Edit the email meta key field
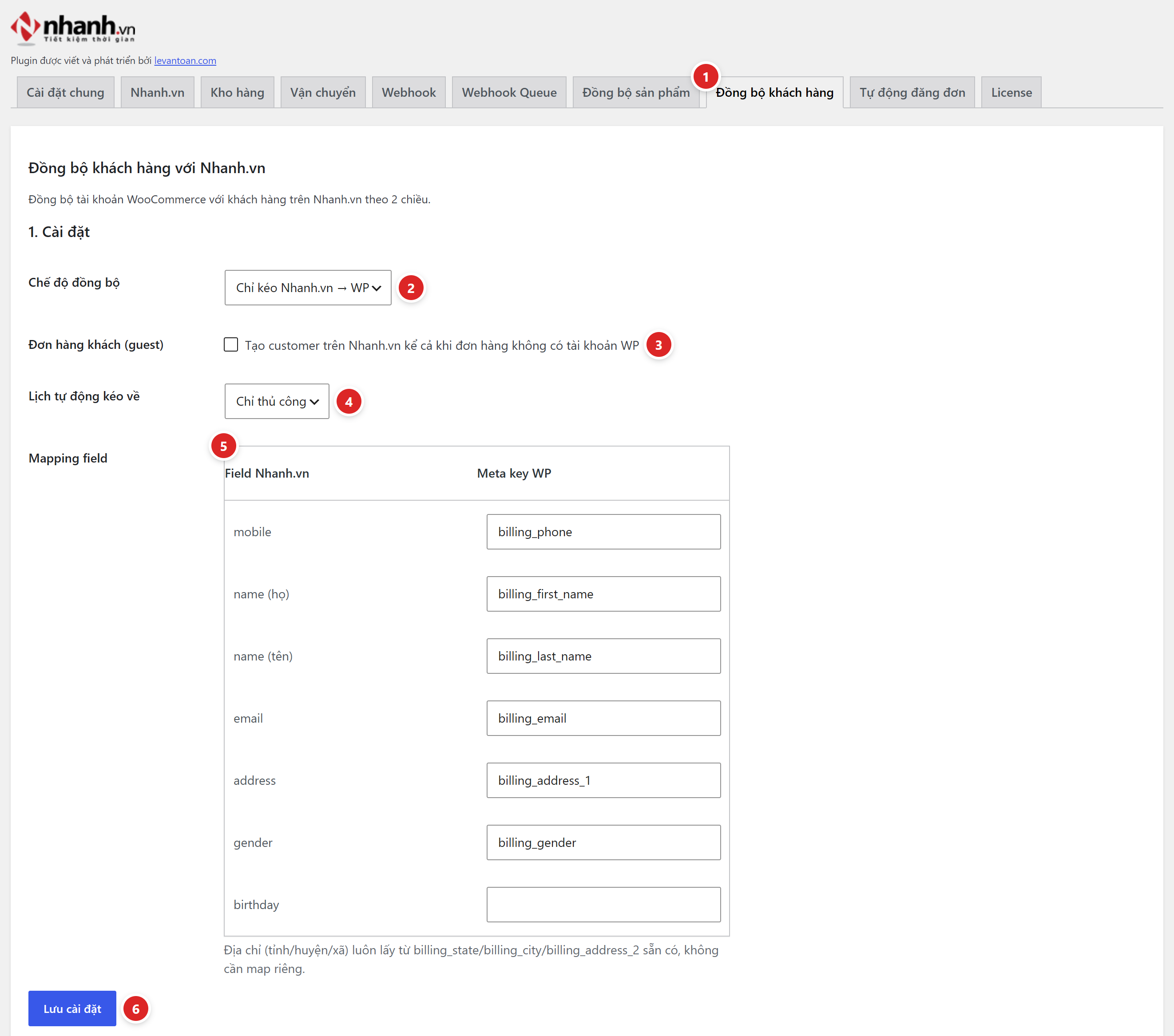 pos(604,718)
